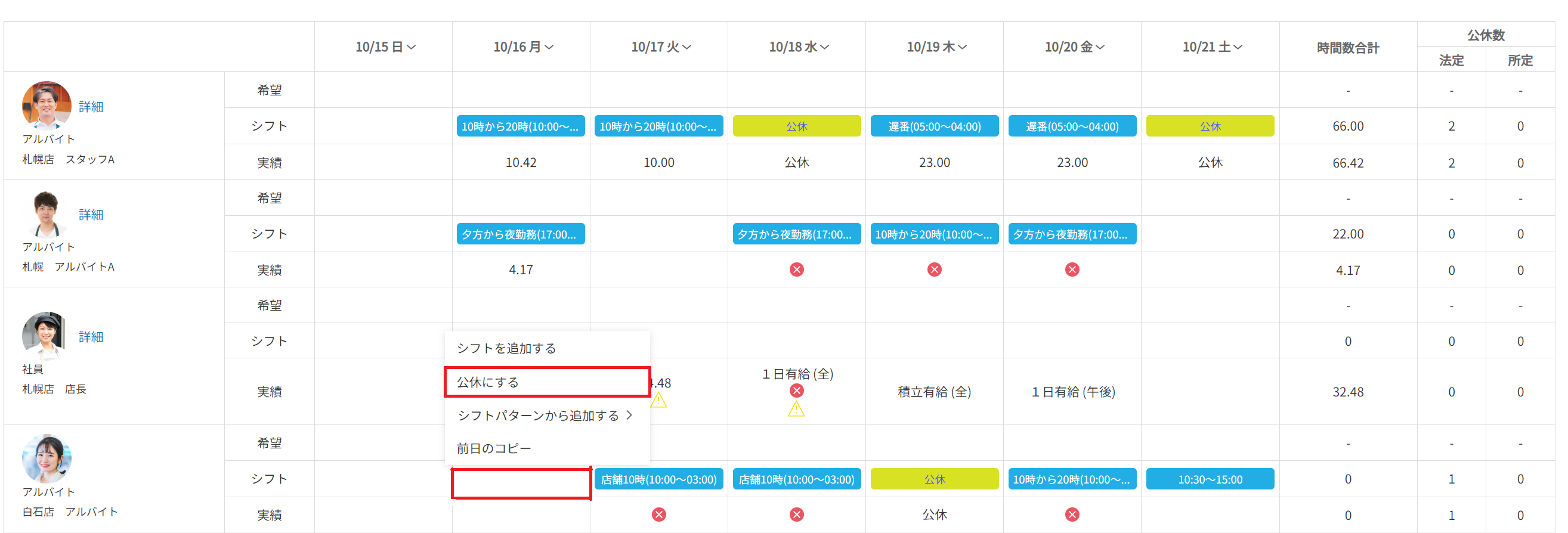Click yellow 公休 shift tag on 10/18

click(x=796, y=126)
